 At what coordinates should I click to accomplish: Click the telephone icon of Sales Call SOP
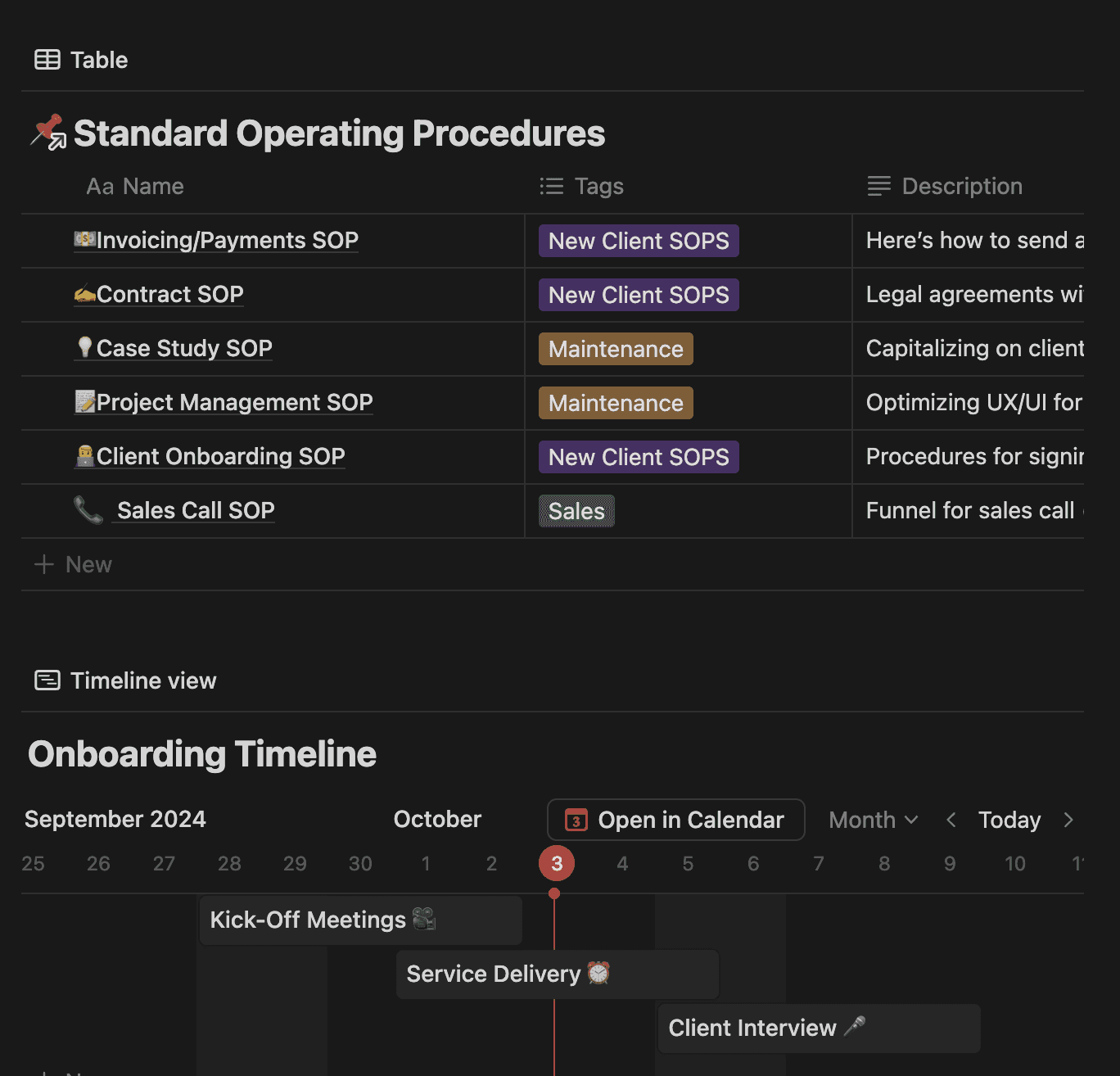point(88,509)
